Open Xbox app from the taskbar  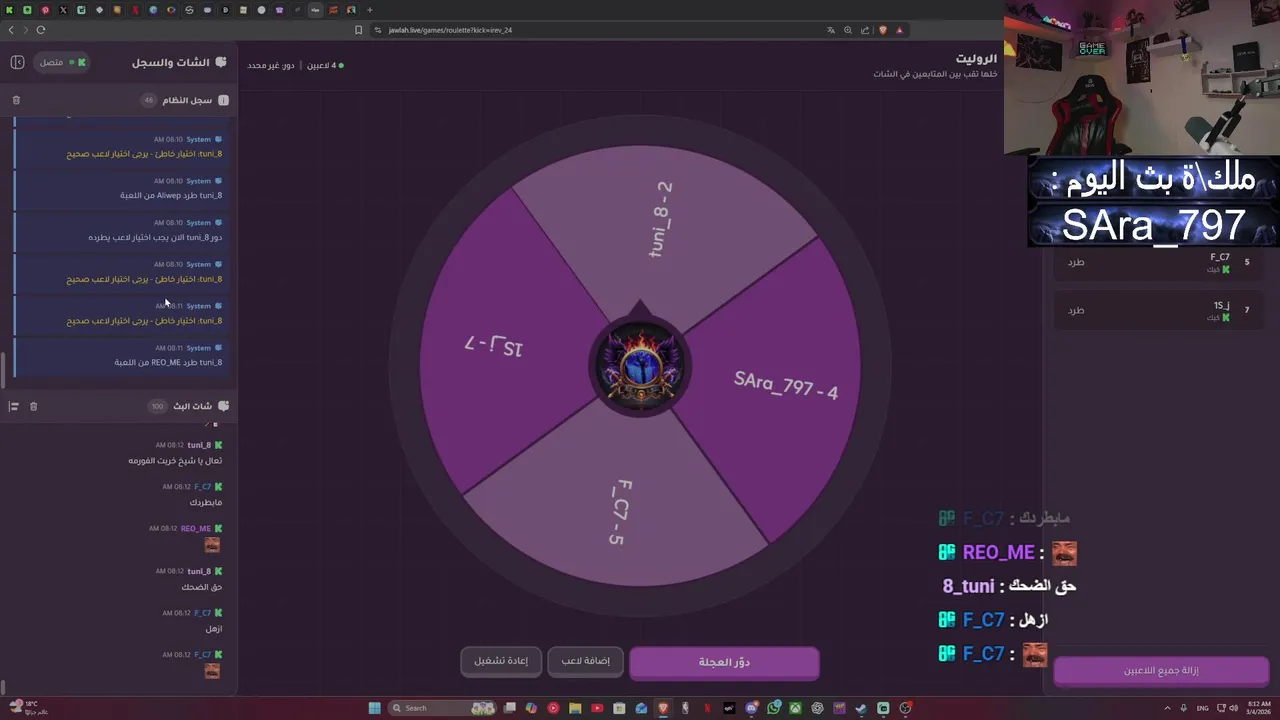pos(795,708)
